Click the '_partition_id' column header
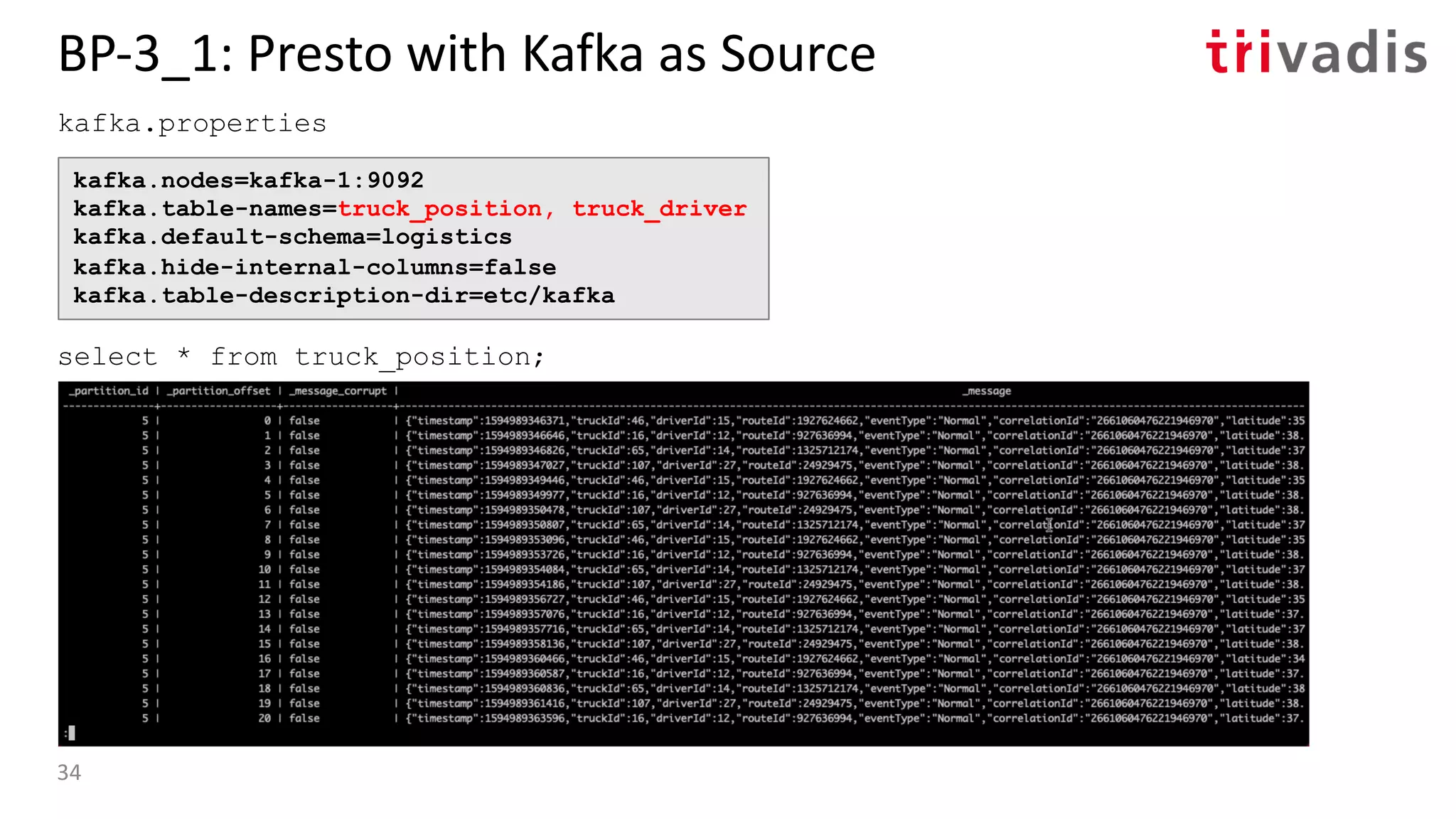1456x819 pixels. [109, 391]
